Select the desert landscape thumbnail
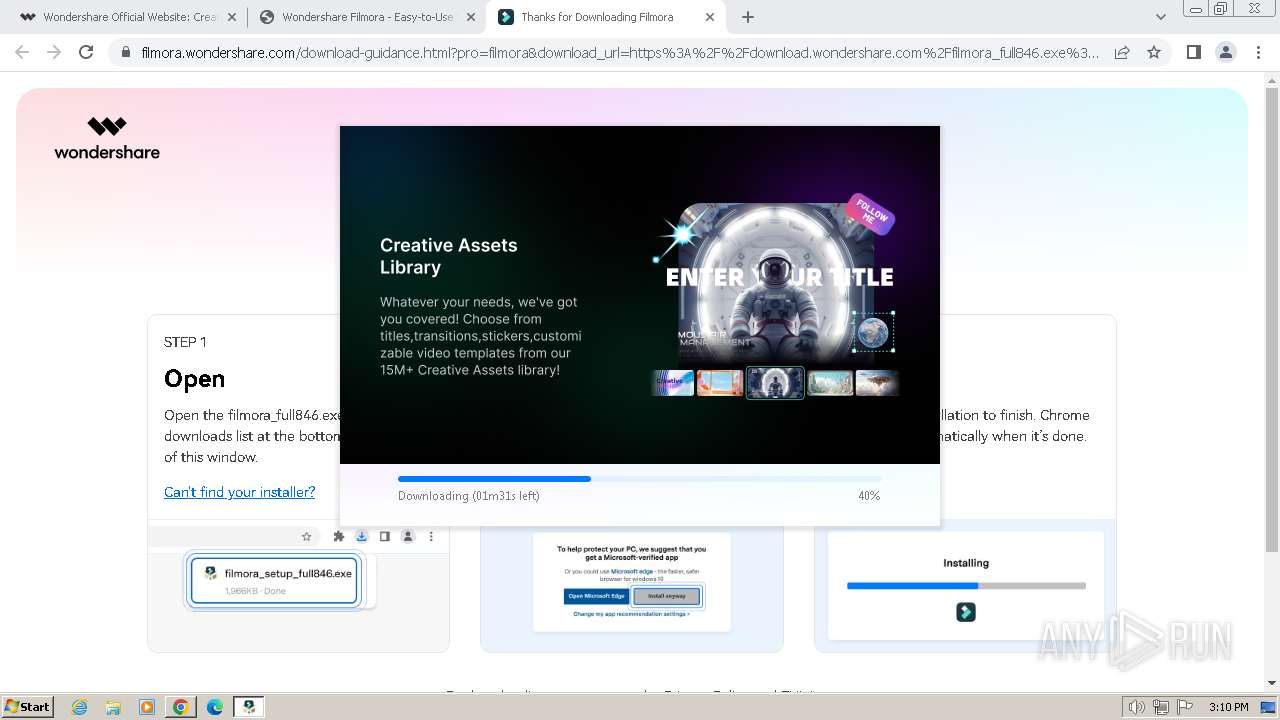This screenshot has width=1280, height=720. pos(720,382)
